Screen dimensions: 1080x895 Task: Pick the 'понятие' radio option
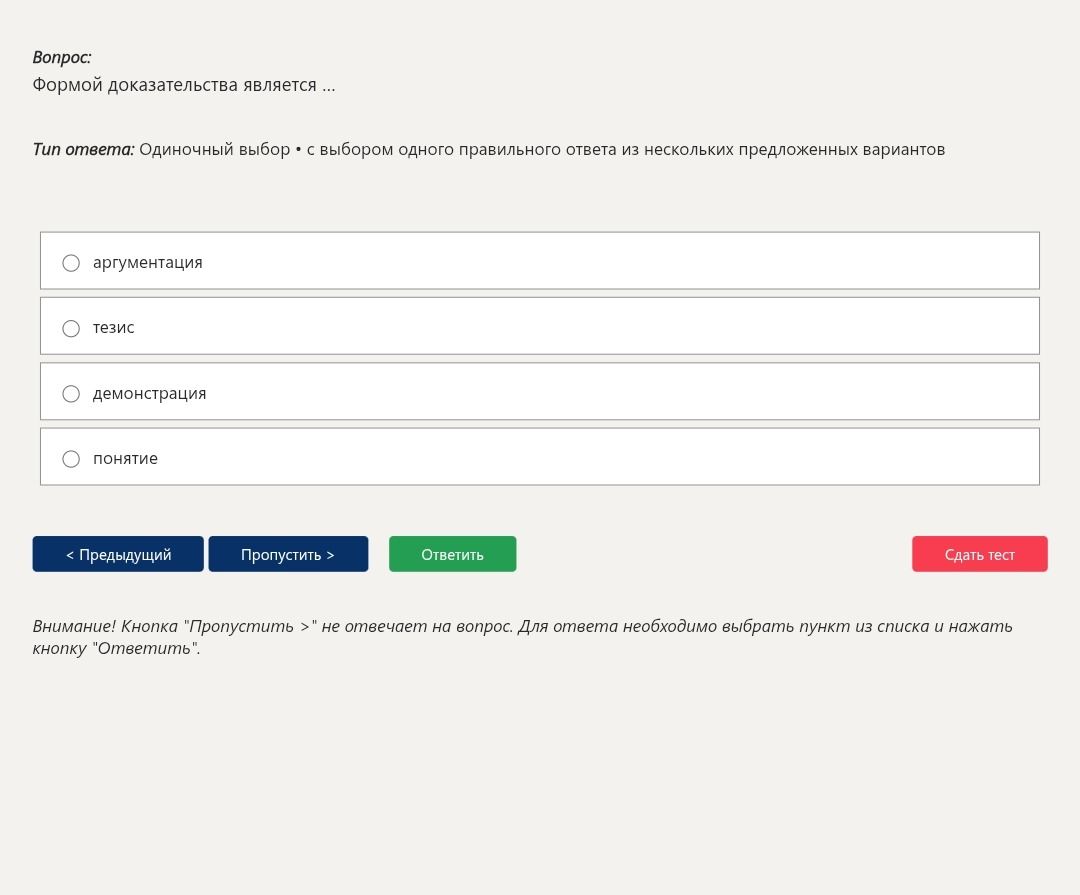[71, 459]
